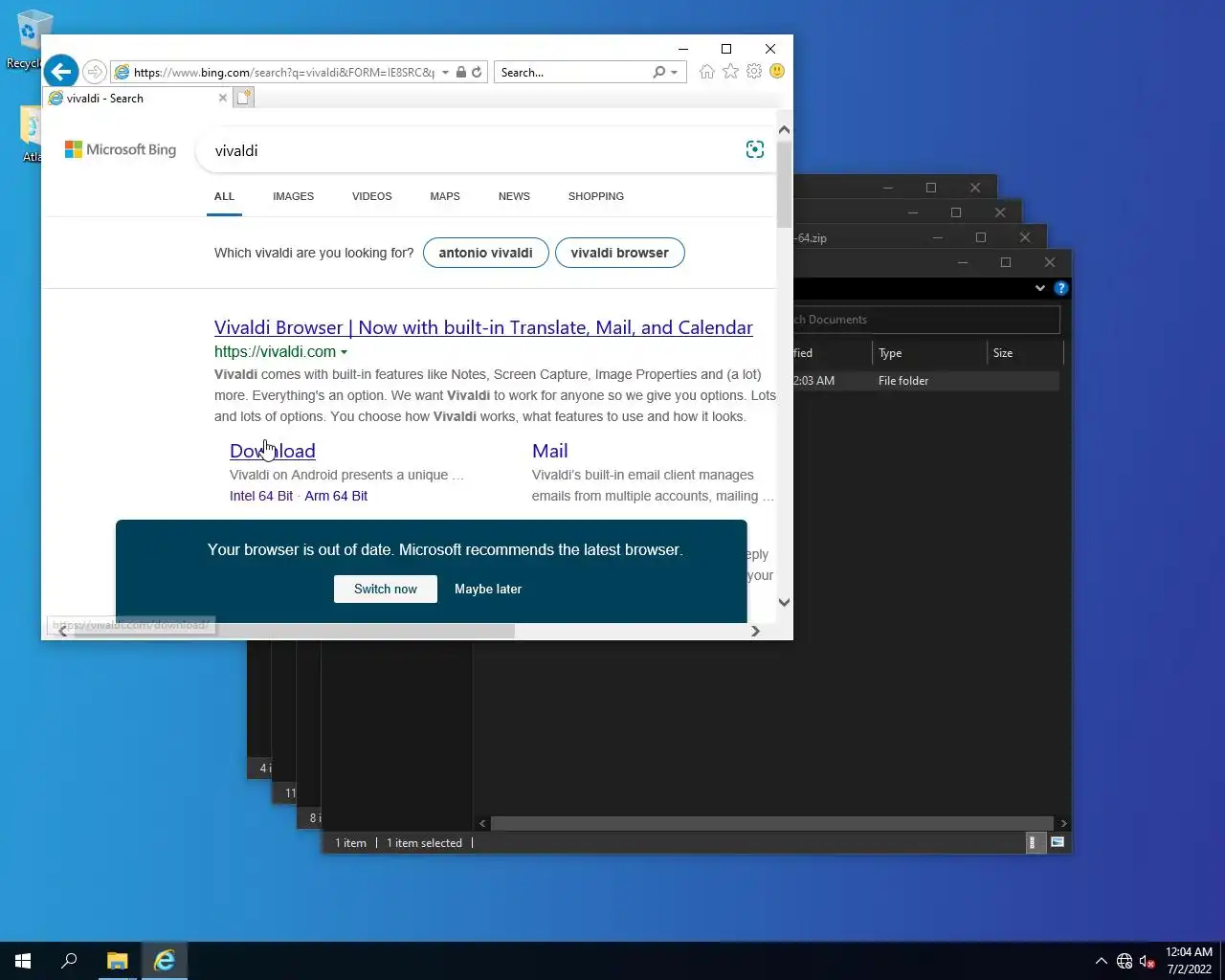Close the vivaldi - Search tab
1225x980 pixels.
(223, 98)
